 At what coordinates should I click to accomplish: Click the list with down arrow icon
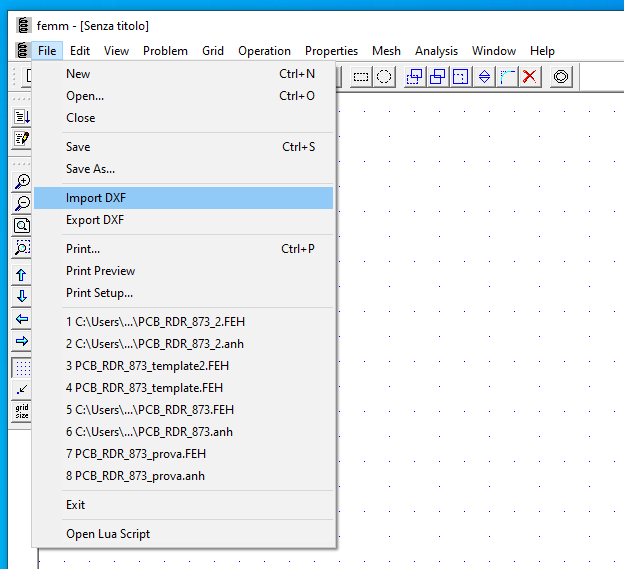click(x=21, y=117)
